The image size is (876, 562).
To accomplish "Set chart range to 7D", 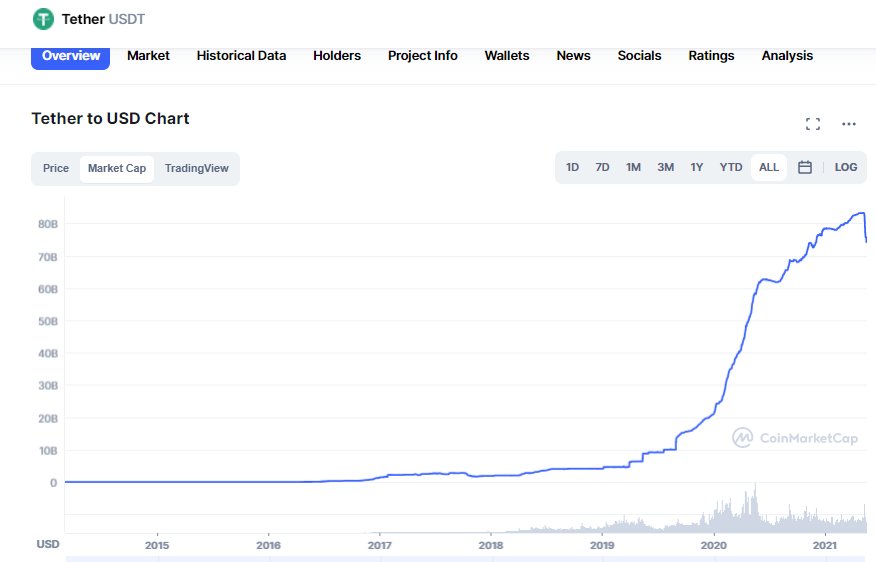I will click(602, 167).
